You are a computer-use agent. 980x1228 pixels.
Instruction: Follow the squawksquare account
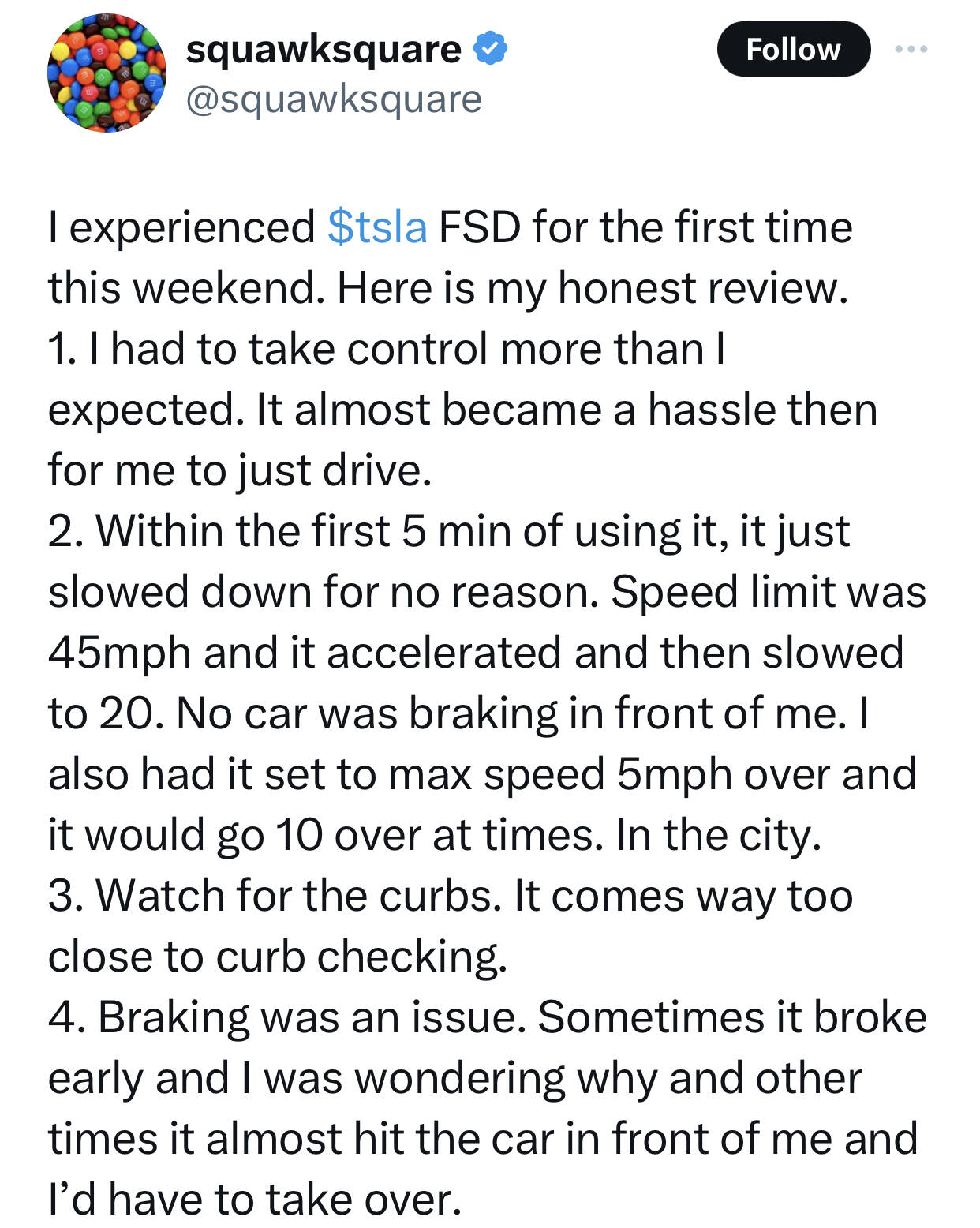(x=793, y=49)
